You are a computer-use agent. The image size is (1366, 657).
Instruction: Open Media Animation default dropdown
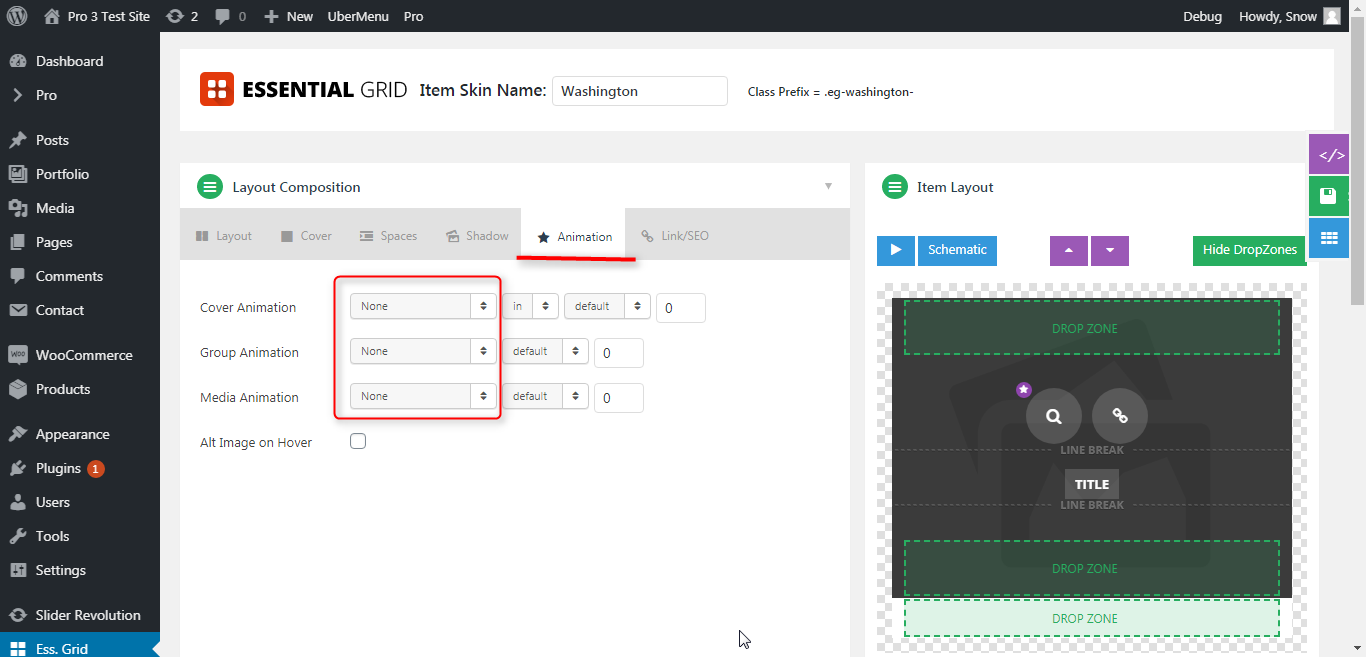click(x=545, y=396)
